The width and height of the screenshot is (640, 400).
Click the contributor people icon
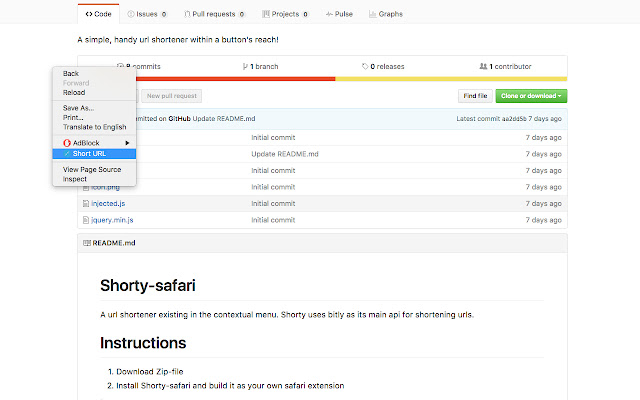pyautogui.click(x=483, y=66)
